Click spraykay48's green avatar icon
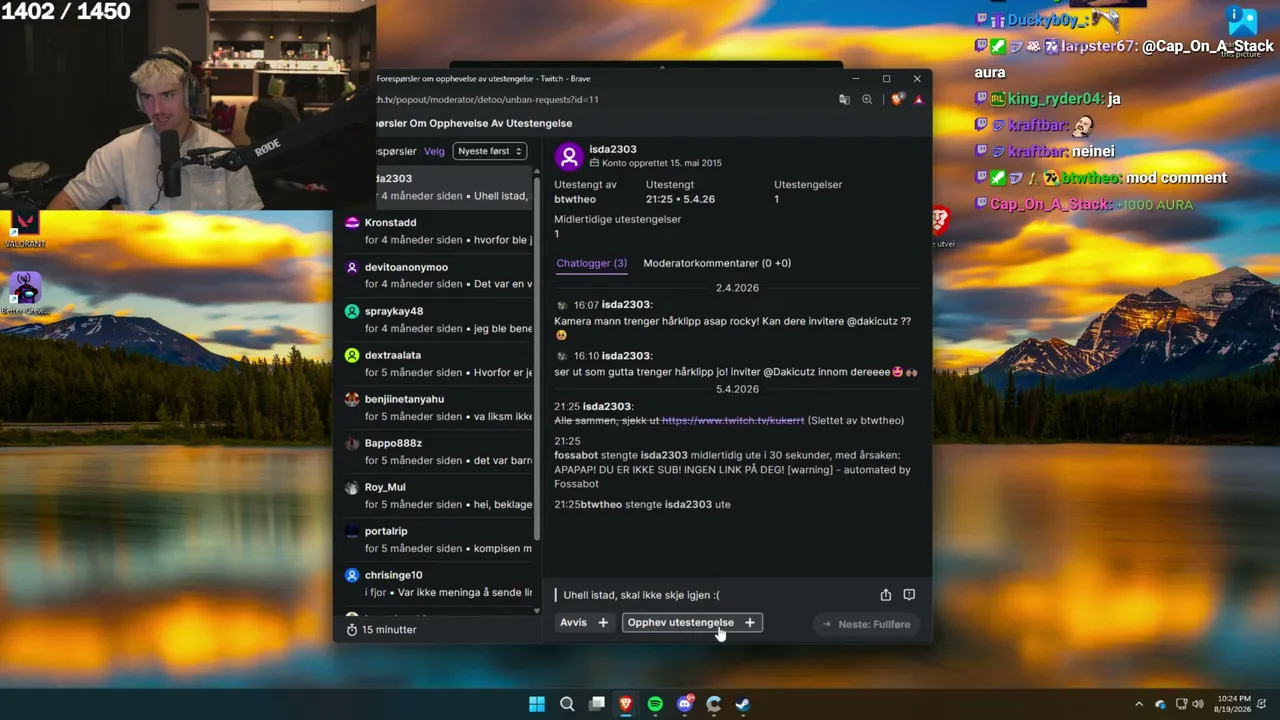The image size is (1280, 720). (x=352, y=311)
